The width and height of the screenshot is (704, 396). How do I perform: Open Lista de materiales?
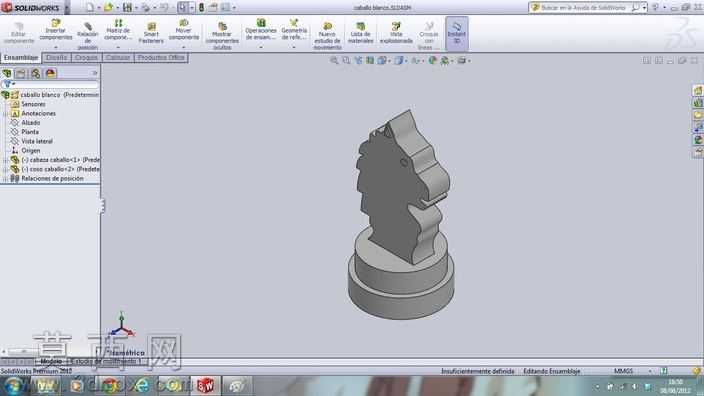[361, 33]
